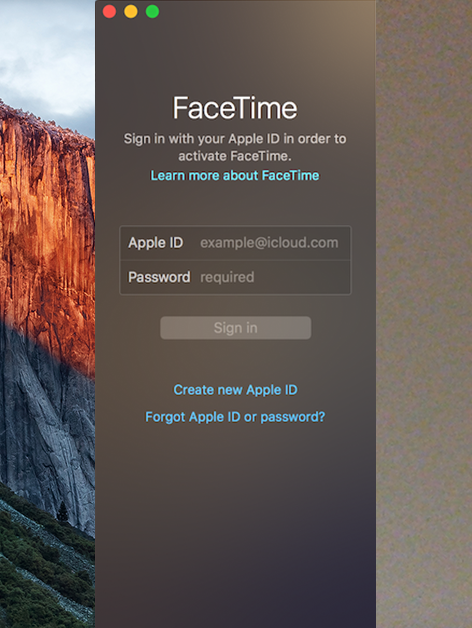The width and height of the screenshot is (472, 628).
Task: Click the green full-screen window button
Action: point(152,11)
